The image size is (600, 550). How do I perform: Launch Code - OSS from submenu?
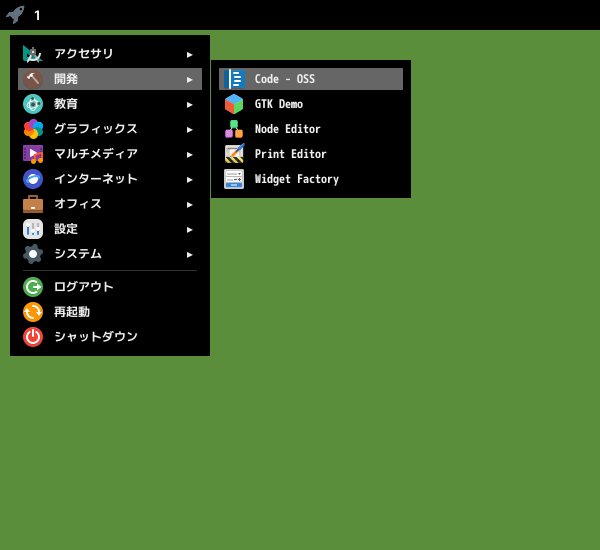pyautogui.click(x=311, y=79)
